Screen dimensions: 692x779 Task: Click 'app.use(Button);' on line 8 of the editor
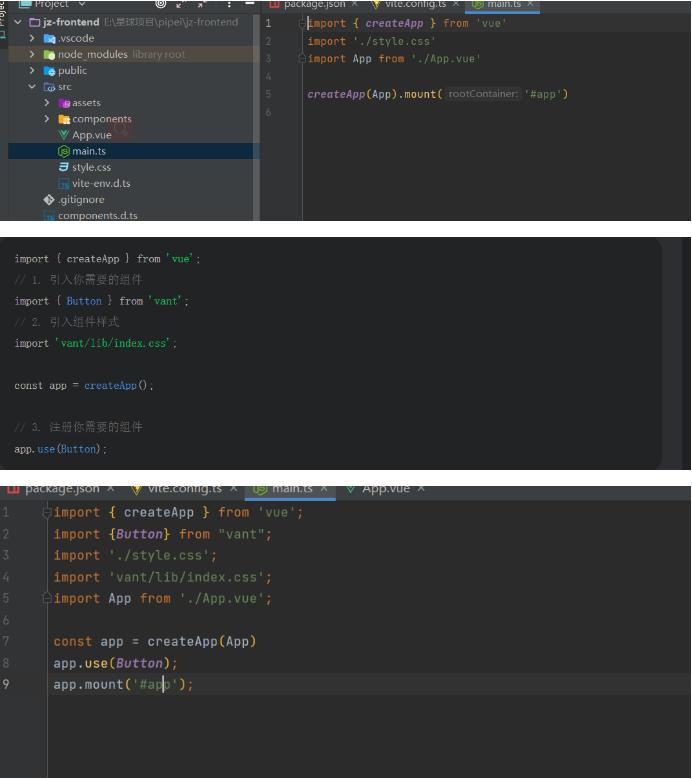pos(115,663)
